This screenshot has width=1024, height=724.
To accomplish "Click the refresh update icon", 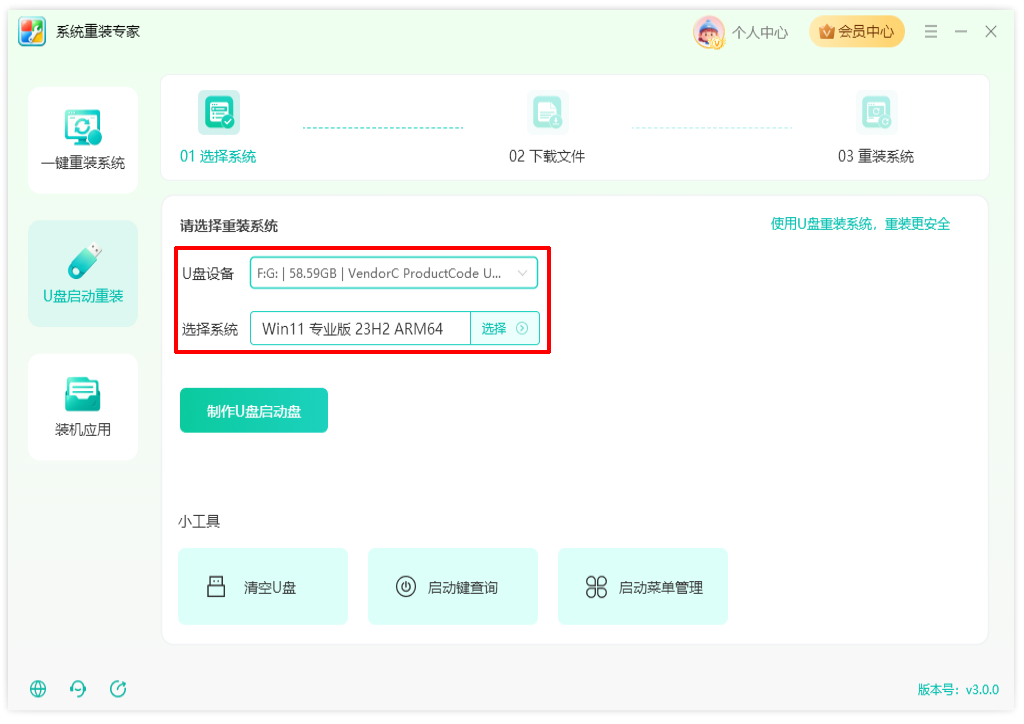I will click(118, 689).
